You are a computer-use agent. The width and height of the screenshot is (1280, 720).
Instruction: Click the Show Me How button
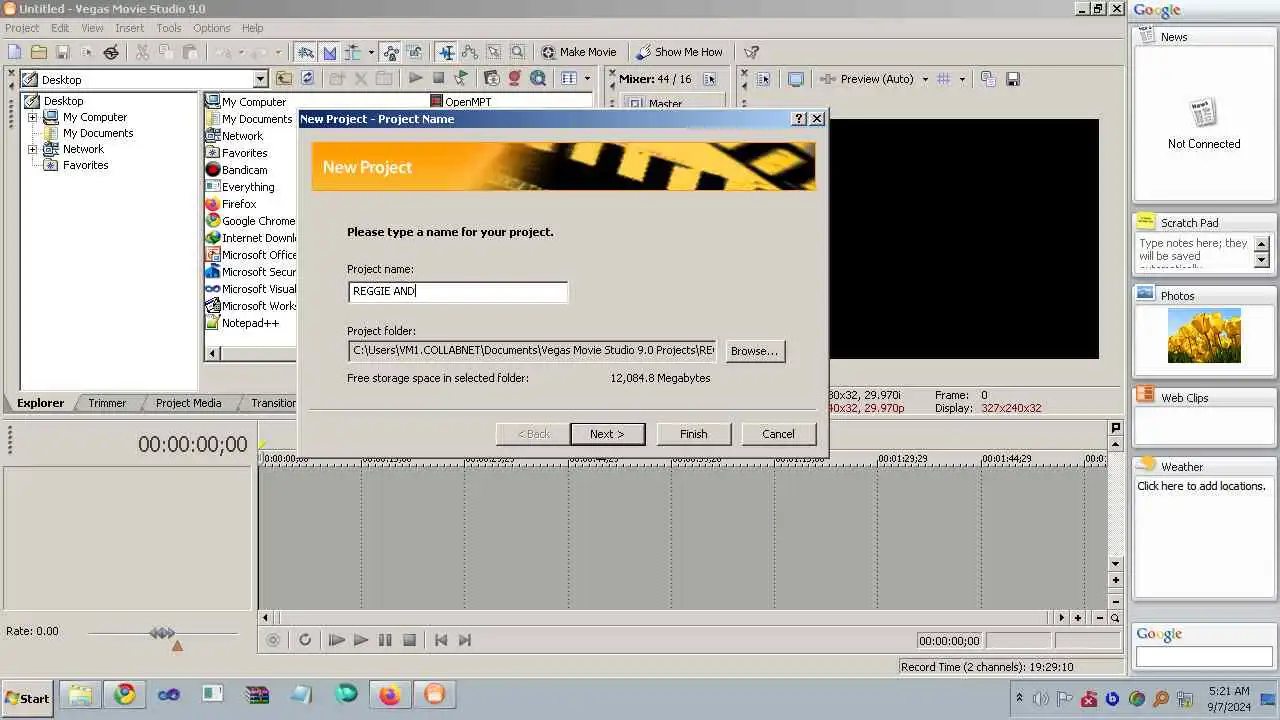679,52
